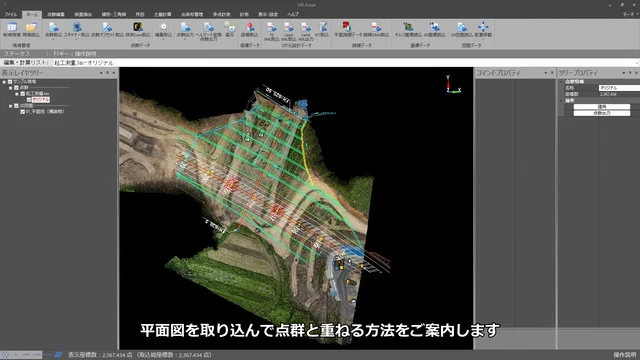Click the XYZ axis gizmo in viewport
The height and width of the screenshot is (360, 640).
coord(452,84)
